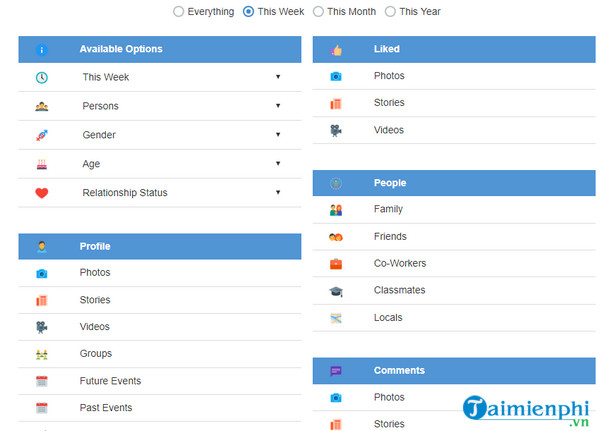
Task: Open Locals in the People list
Action: 388,318
